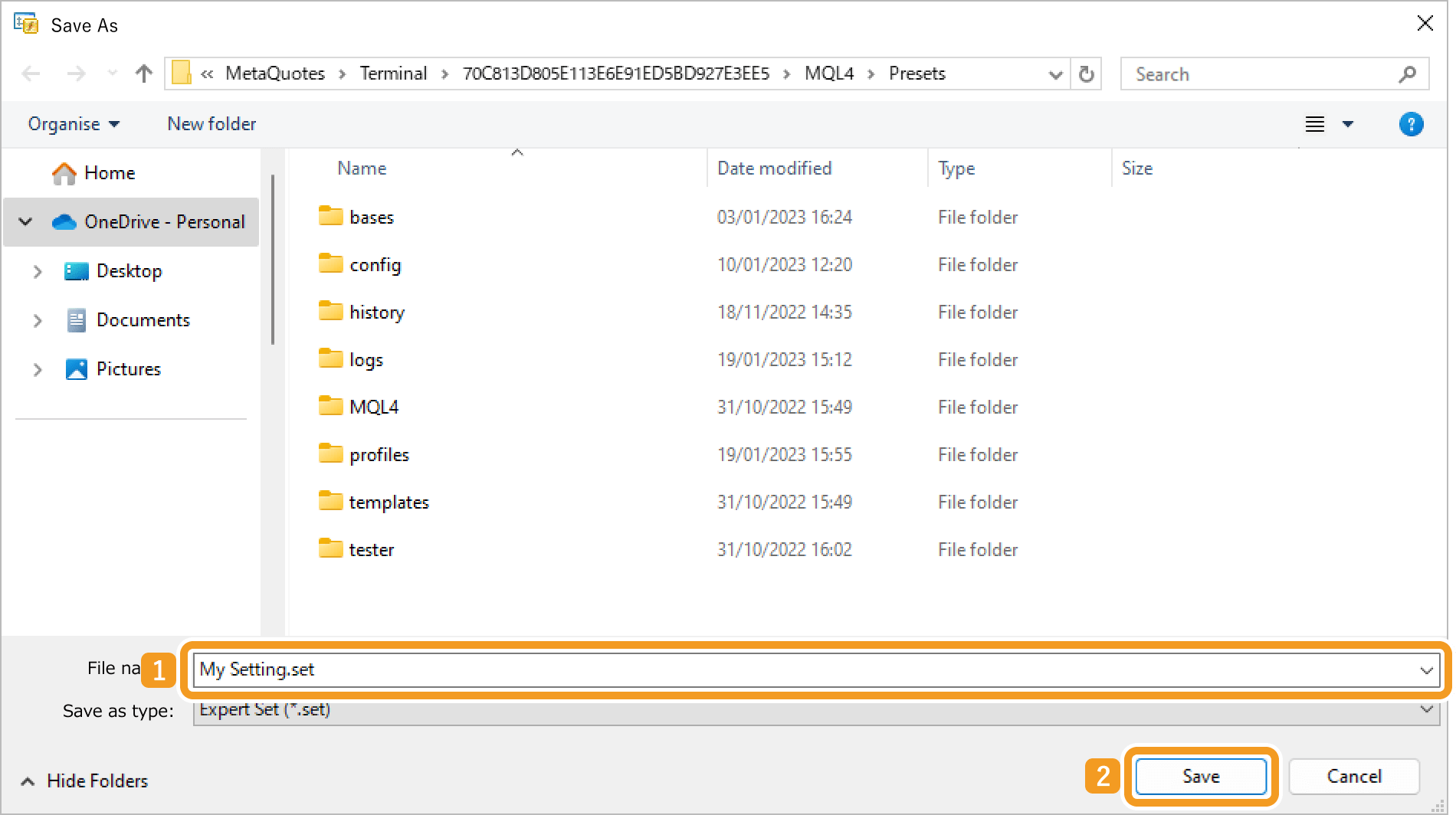Click the Save button

pos(1199,775)
